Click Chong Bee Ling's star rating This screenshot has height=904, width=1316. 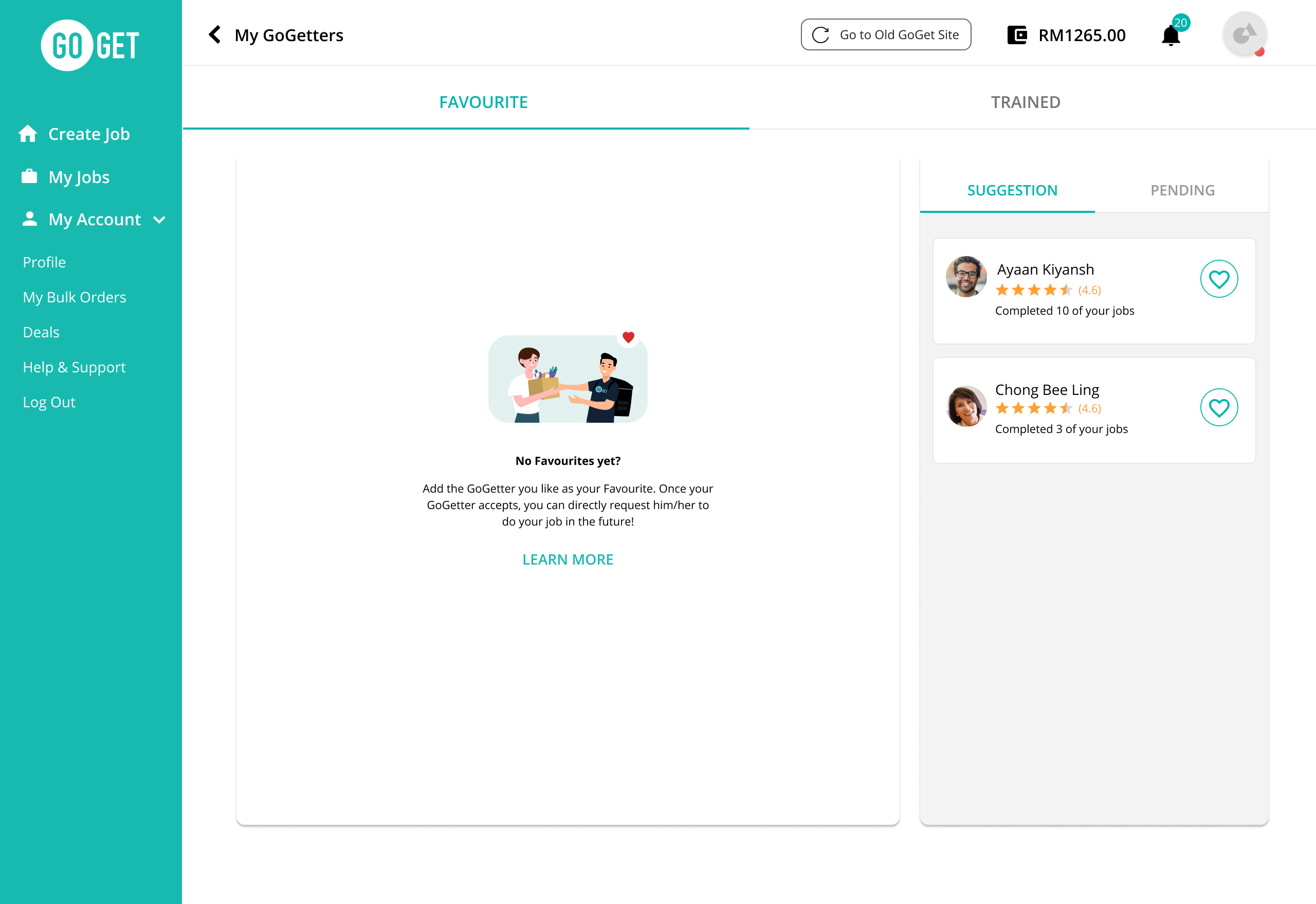tap(1048, 408)
